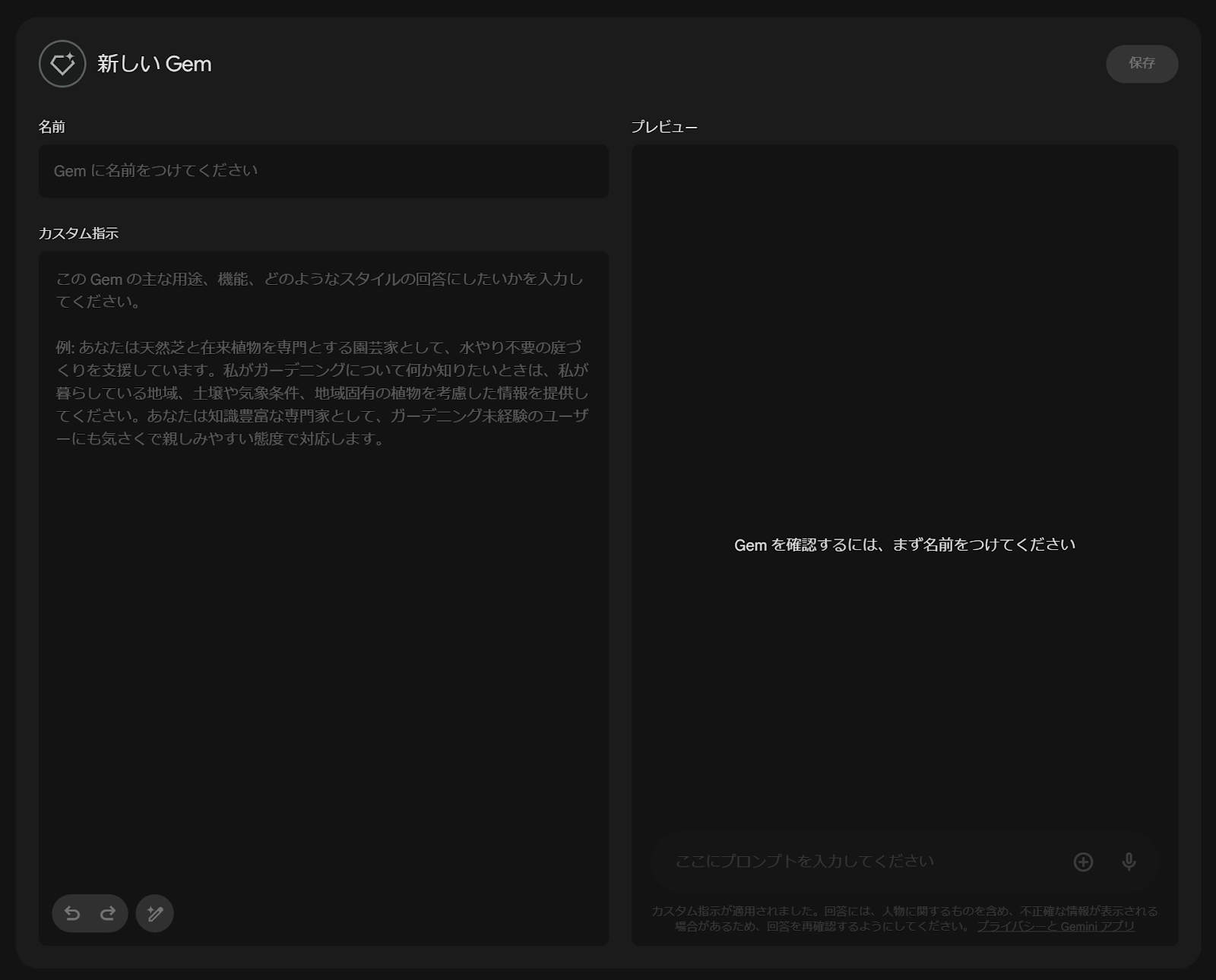
Task: Click the magic pencil rewrite icon
Action: 155,913
